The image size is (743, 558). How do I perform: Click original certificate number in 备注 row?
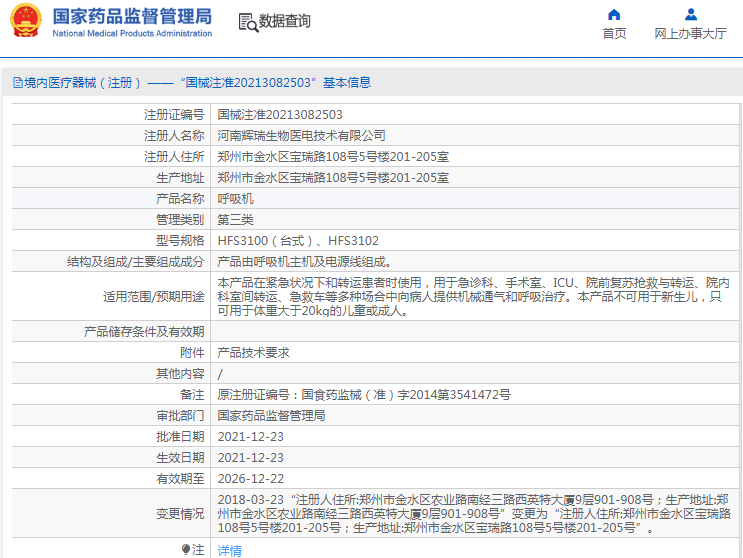[364, 395]
